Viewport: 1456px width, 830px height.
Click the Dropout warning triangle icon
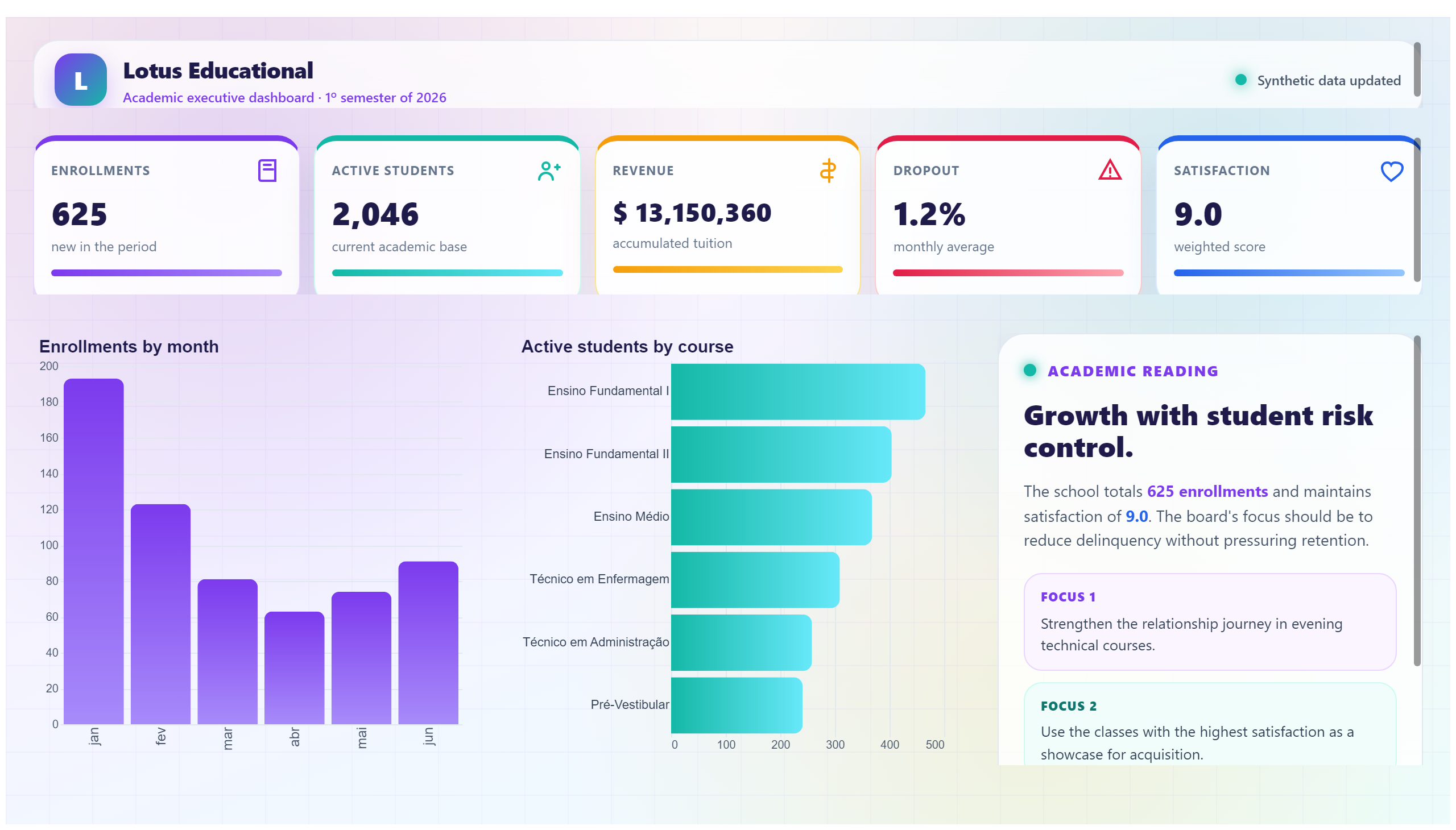coord(1109,170)
